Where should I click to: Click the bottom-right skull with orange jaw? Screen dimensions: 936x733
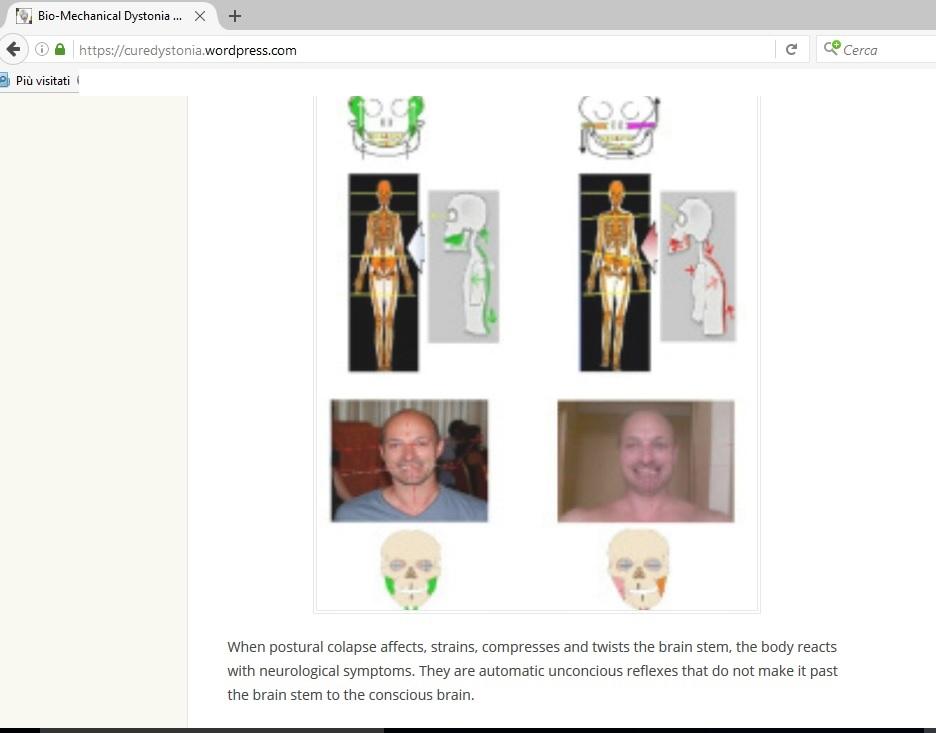coord(638,569)
